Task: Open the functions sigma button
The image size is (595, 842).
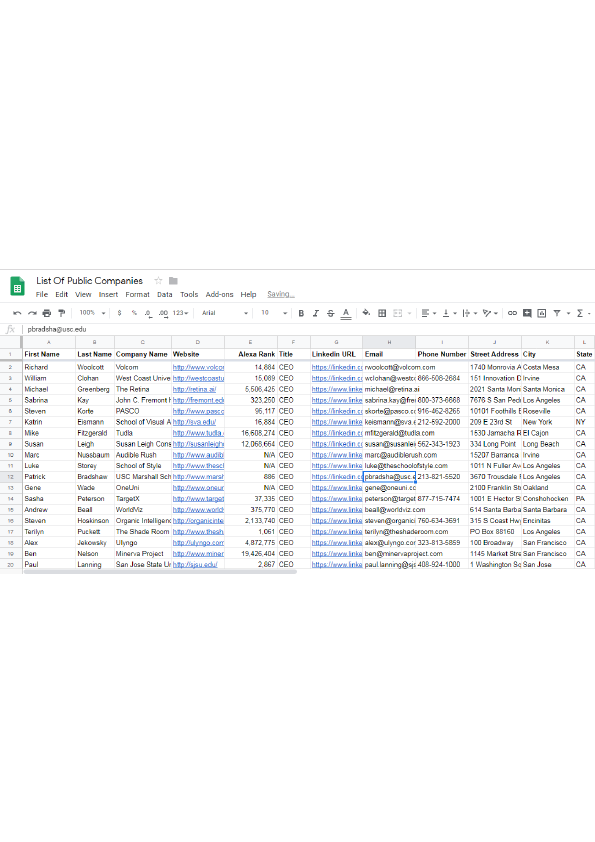Action: point(580,313)
